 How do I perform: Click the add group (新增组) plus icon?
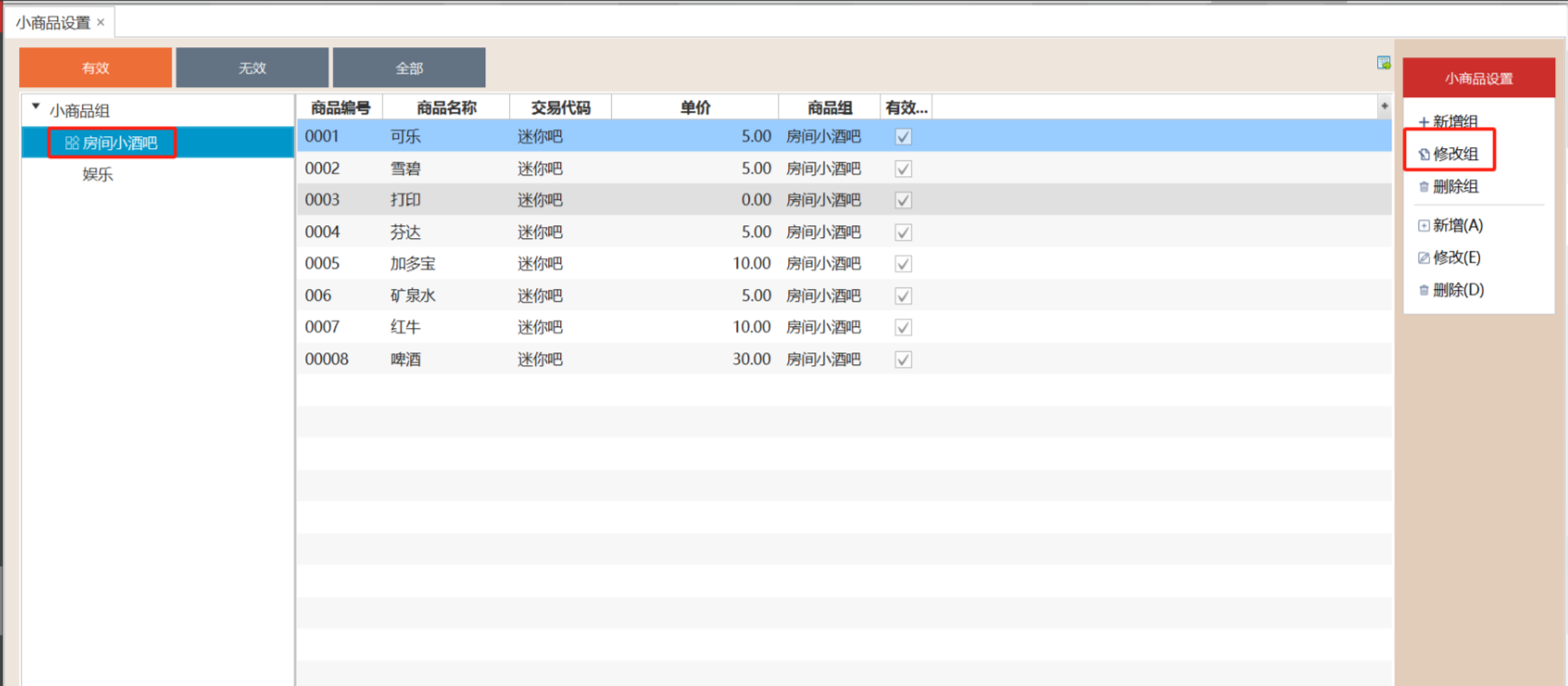click(x=1423, y=122)
